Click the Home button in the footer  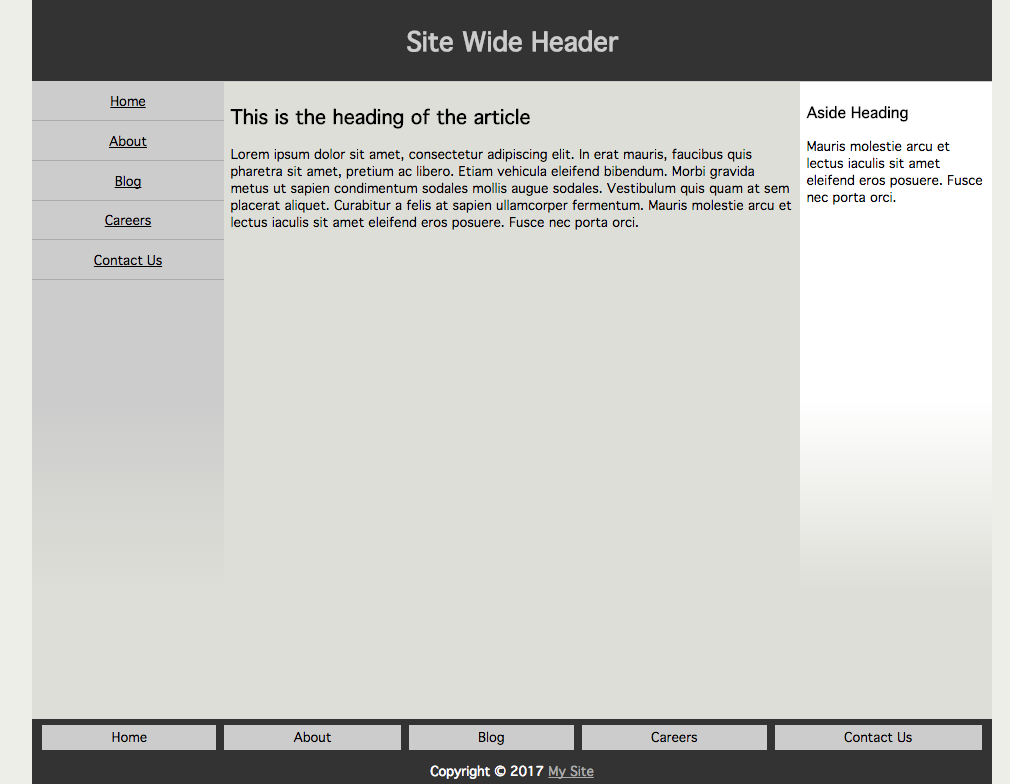[128, 737]
